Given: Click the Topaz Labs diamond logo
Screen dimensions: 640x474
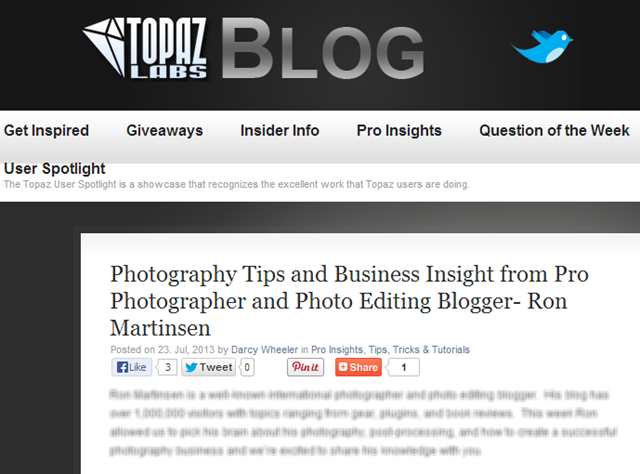Looking at the screenshot, I should pyautogui.click(x=145, y=48).
